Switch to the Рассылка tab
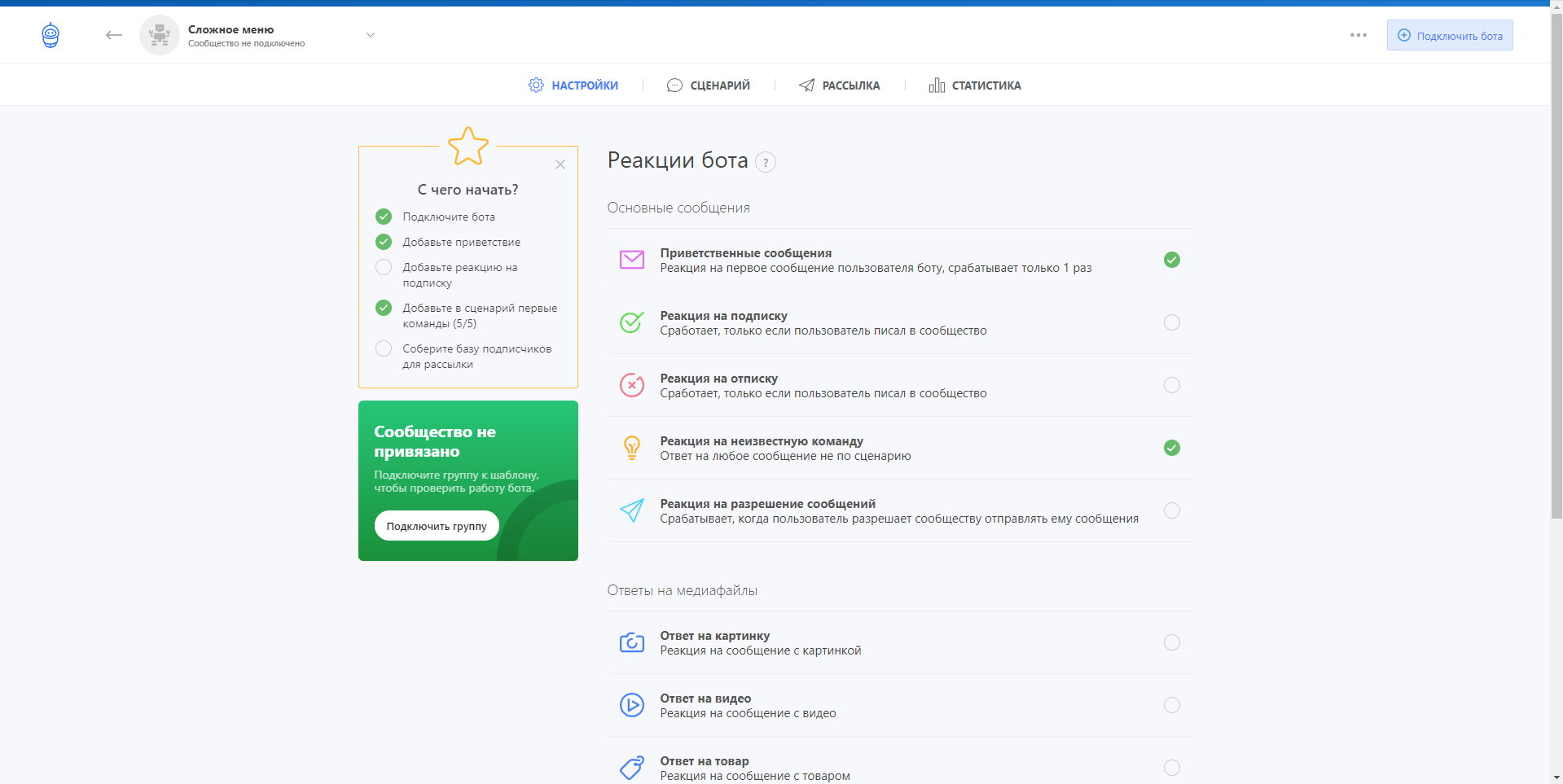 [840, 85]
